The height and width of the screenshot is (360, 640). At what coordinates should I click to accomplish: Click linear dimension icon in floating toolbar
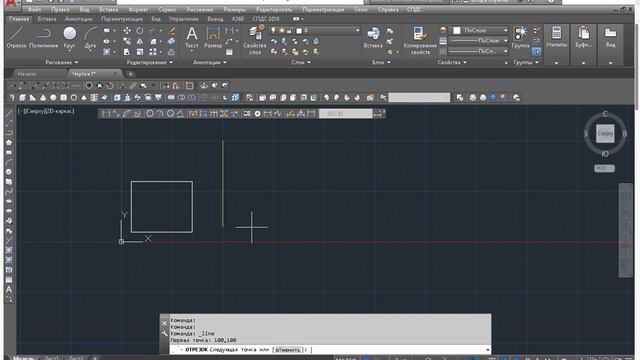tap(105, 113)
